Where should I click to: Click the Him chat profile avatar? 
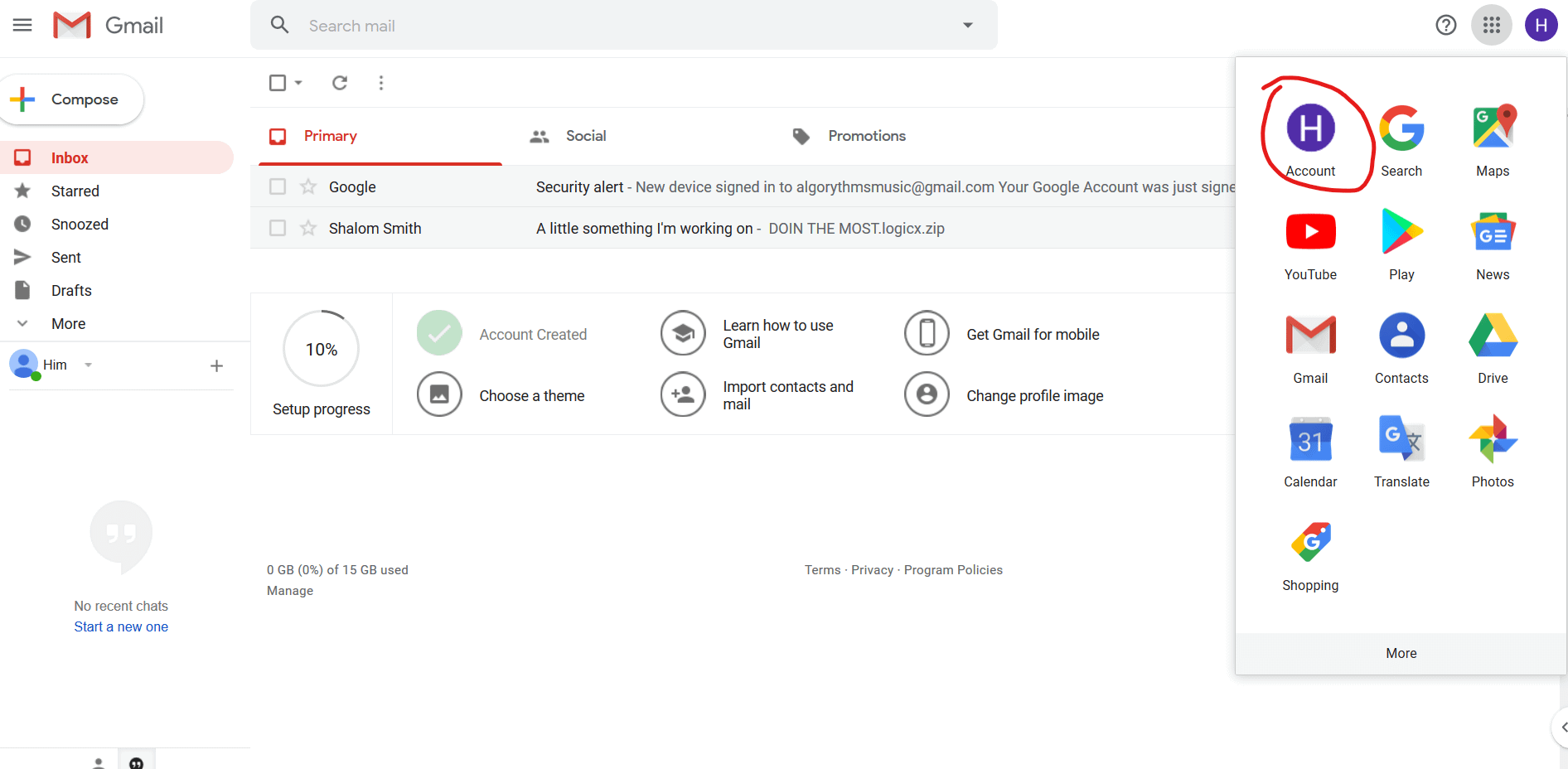pos(24,364)
